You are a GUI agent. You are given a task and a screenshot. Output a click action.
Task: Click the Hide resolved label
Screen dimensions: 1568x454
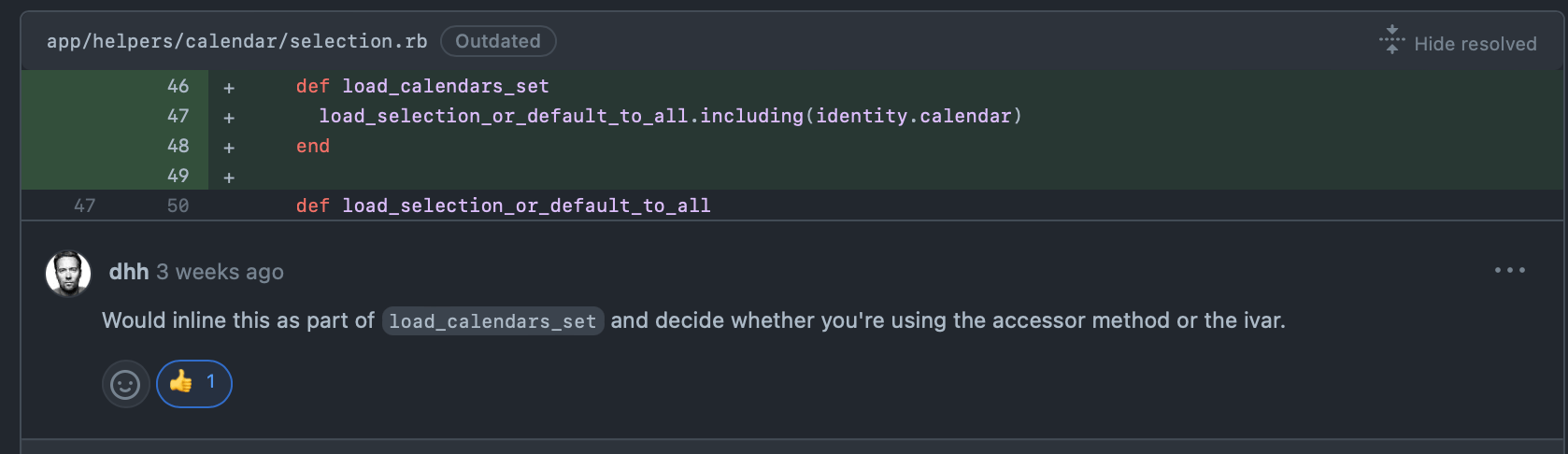1475,44
